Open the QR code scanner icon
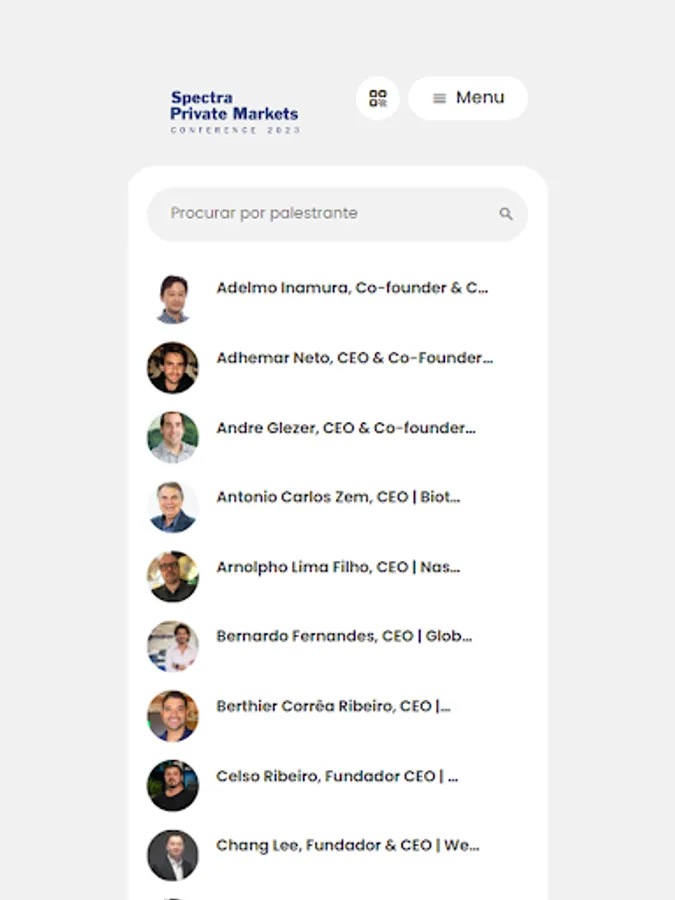The height and width of the screenshot is (900, 675). pos(378,98)
